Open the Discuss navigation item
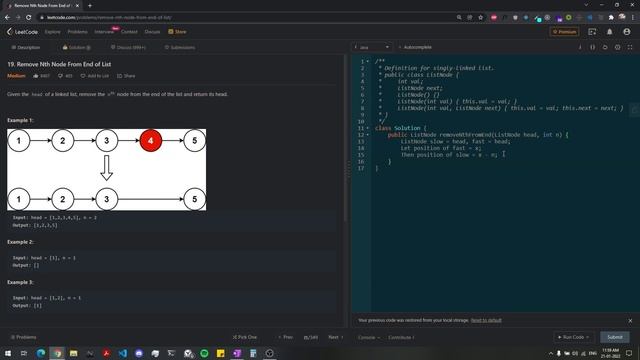The width and height of the screenshot is (640, 360). 152,32
